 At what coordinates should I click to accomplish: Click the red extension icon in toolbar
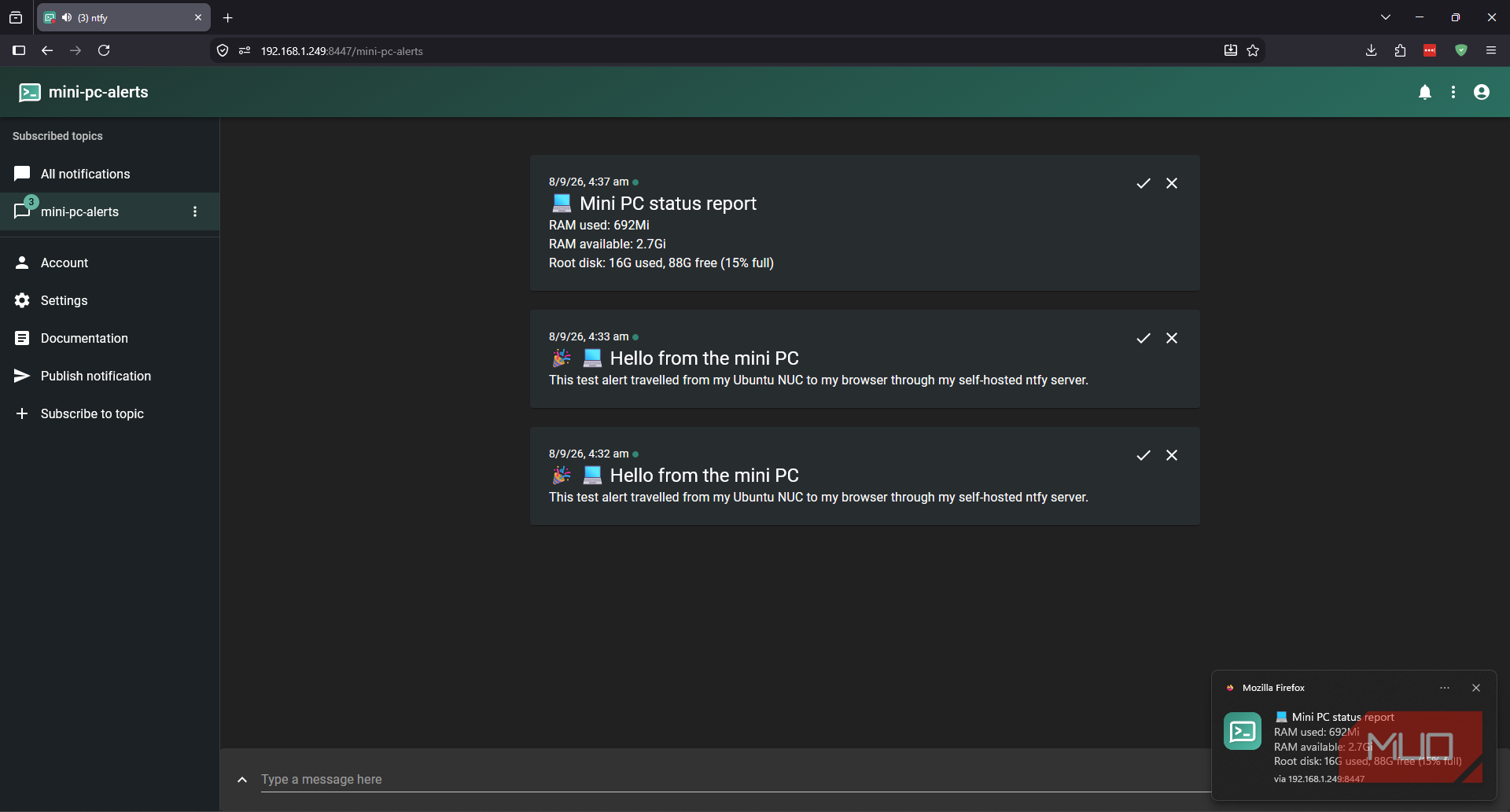click(x=1430, y=50)
